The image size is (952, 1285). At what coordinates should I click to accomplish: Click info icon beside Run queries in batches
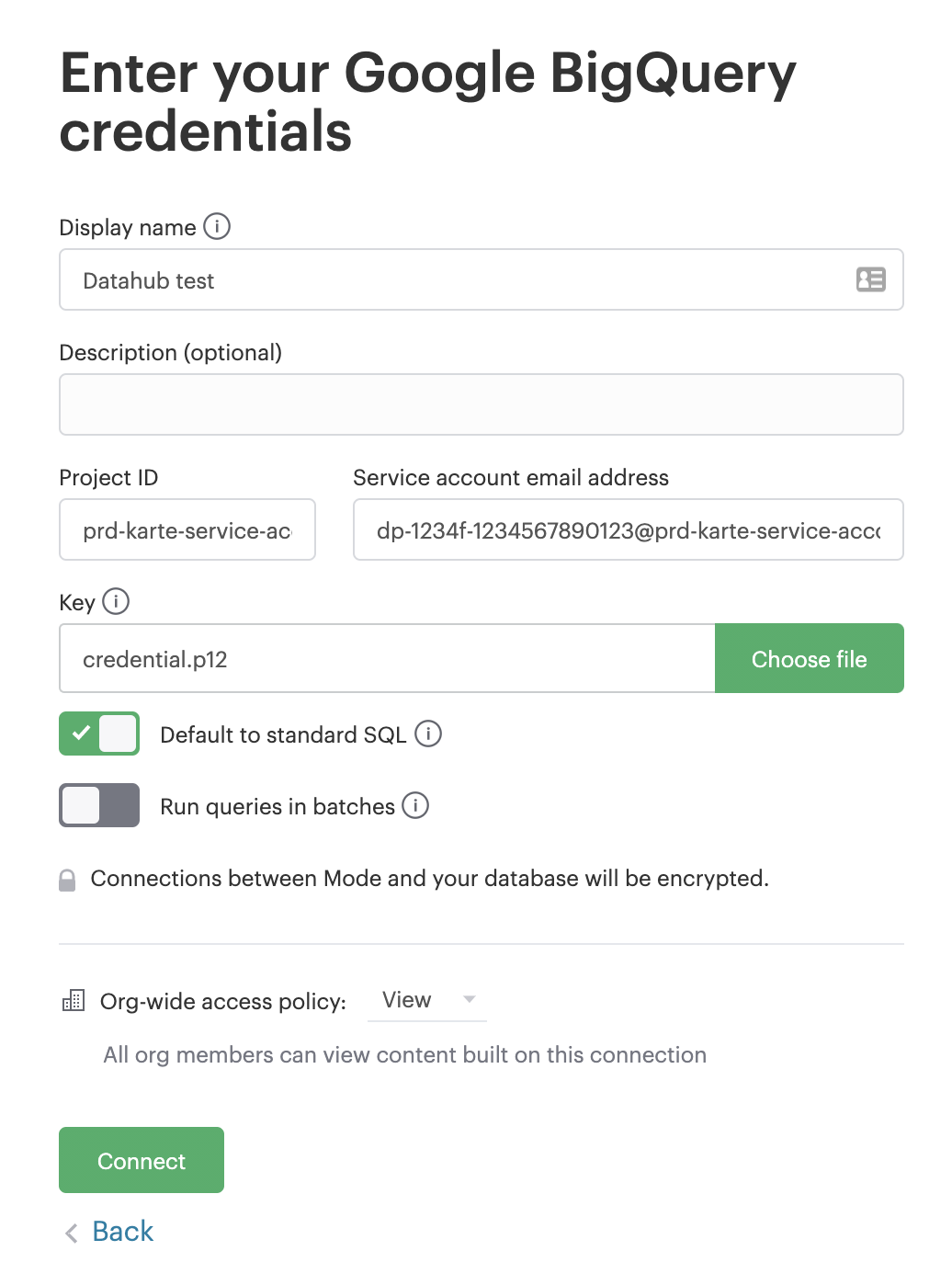point(415,805)
